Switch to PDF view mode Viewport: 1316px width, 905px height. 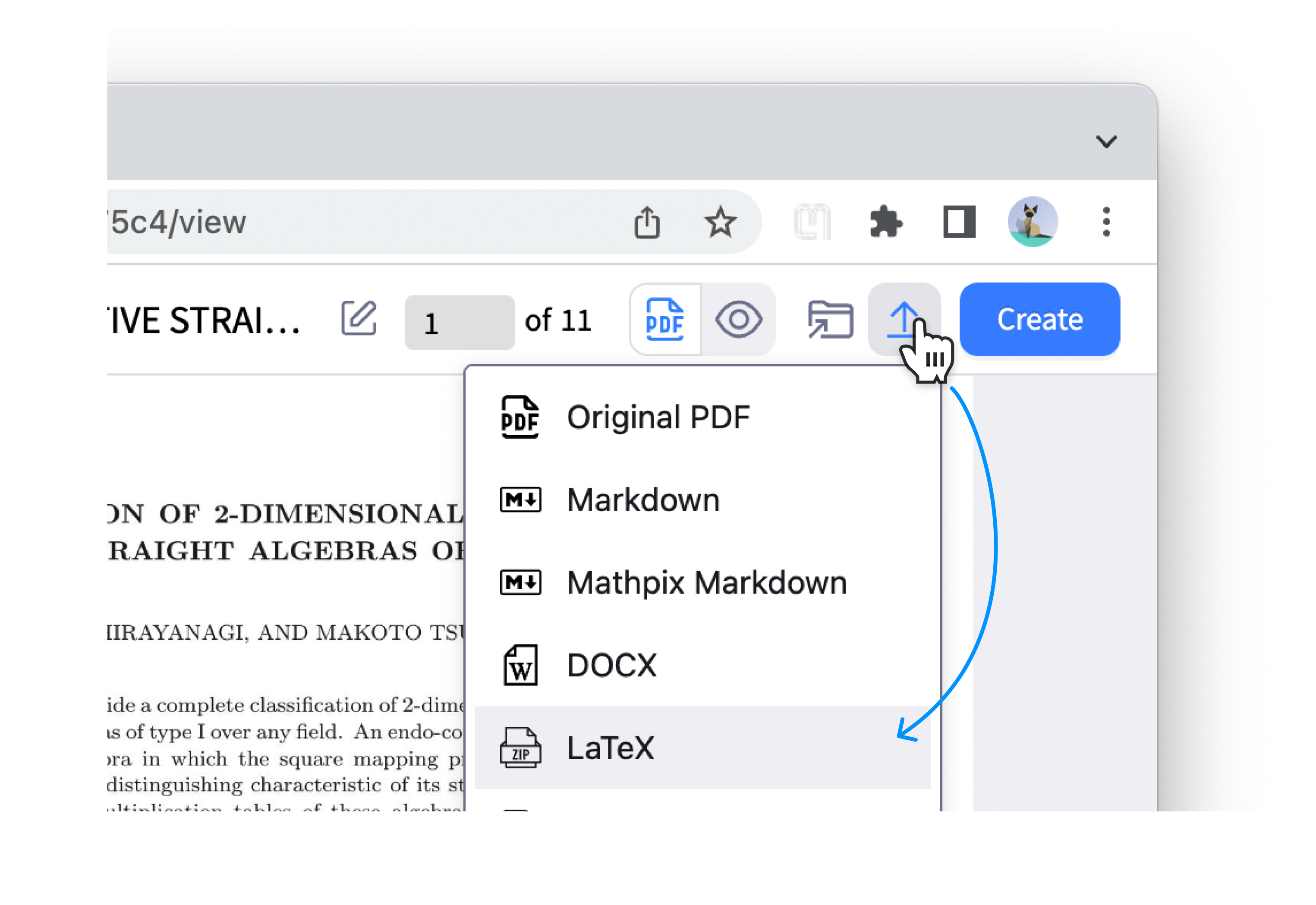click(665, 319)
